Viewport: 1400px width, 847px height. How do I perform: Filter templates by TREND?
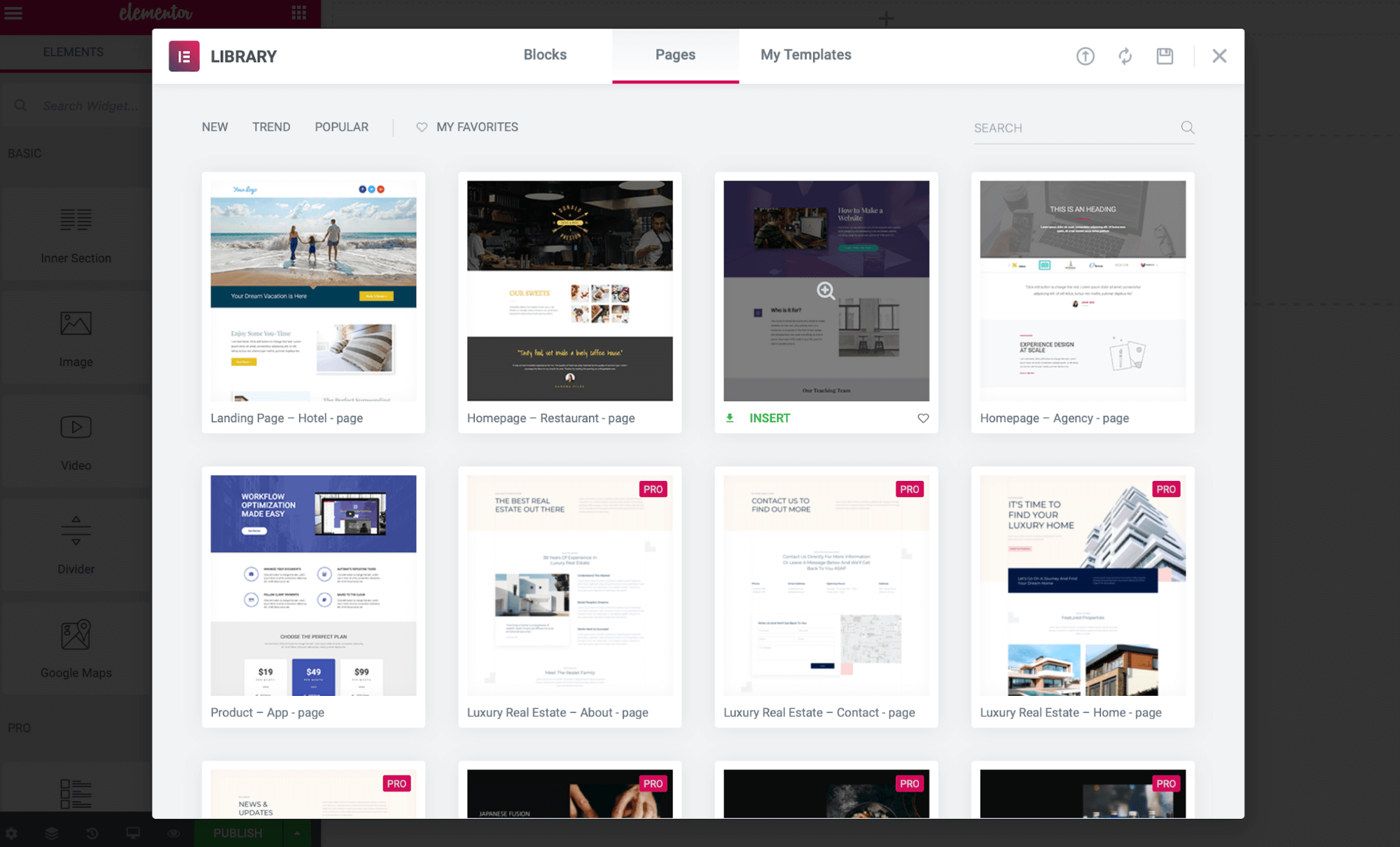coord(271,127)
